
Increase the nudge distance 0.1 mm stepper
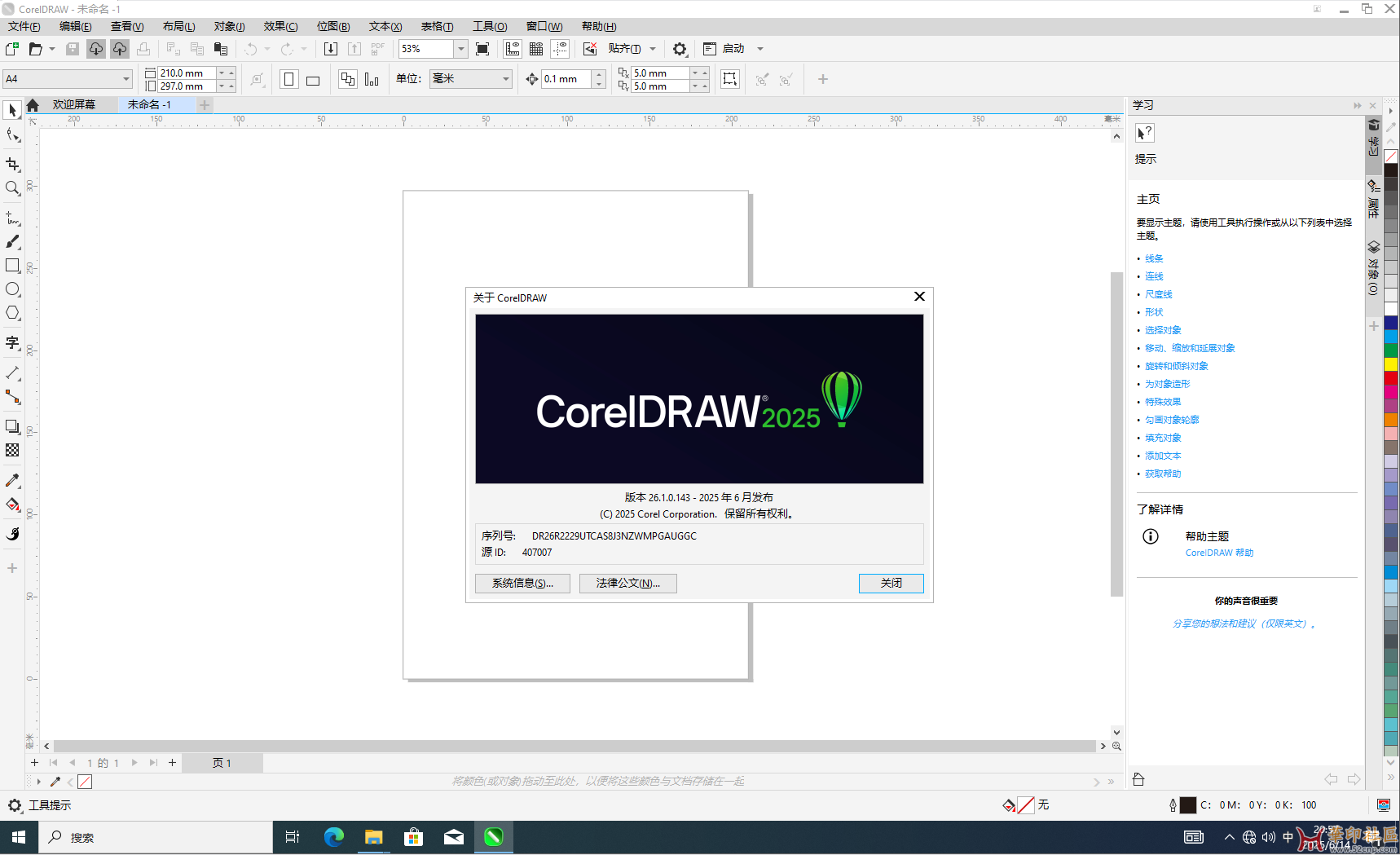599,74
